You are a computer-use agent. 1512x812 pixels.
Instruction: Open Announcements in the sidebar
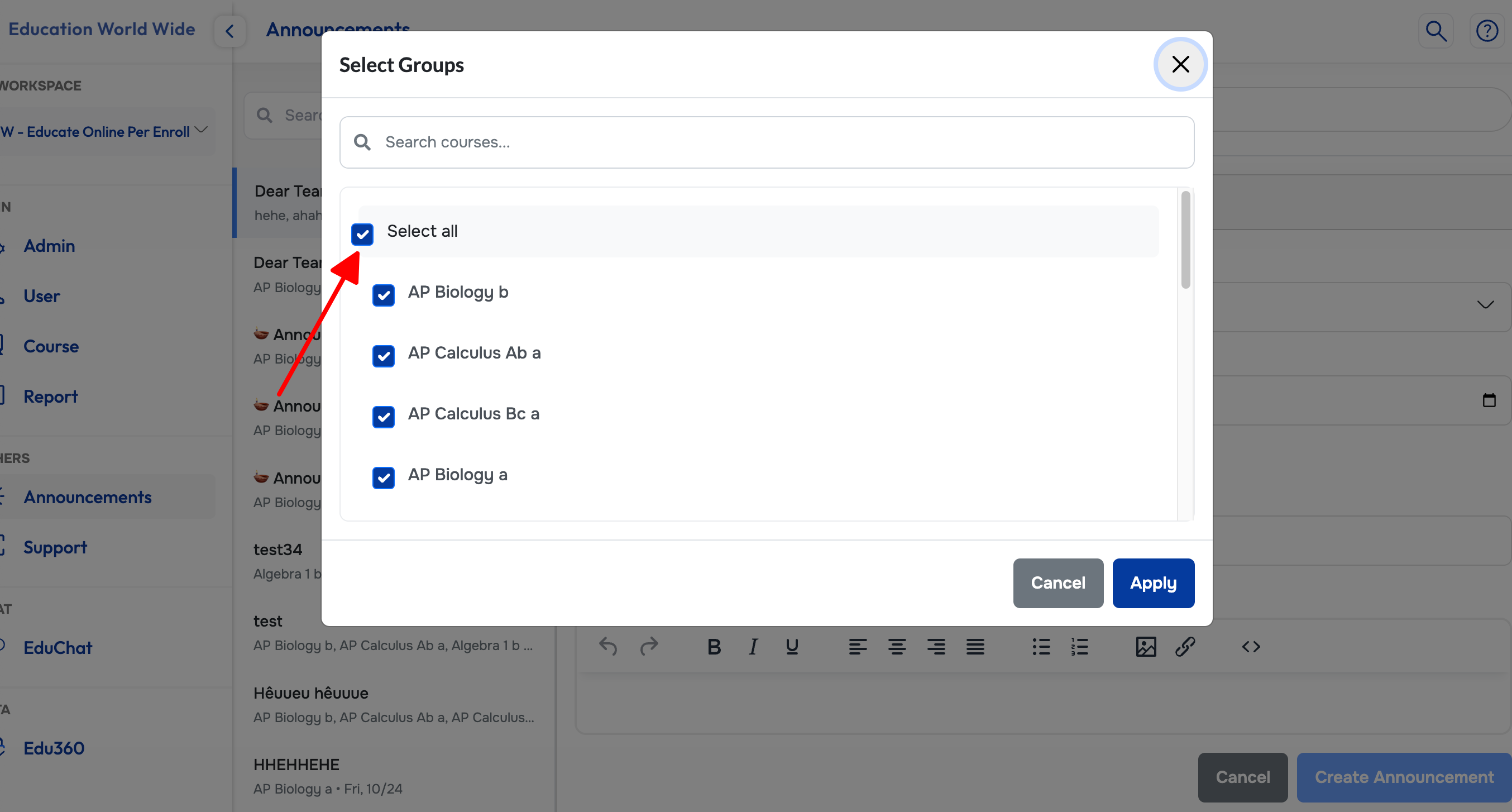[88, 496]
